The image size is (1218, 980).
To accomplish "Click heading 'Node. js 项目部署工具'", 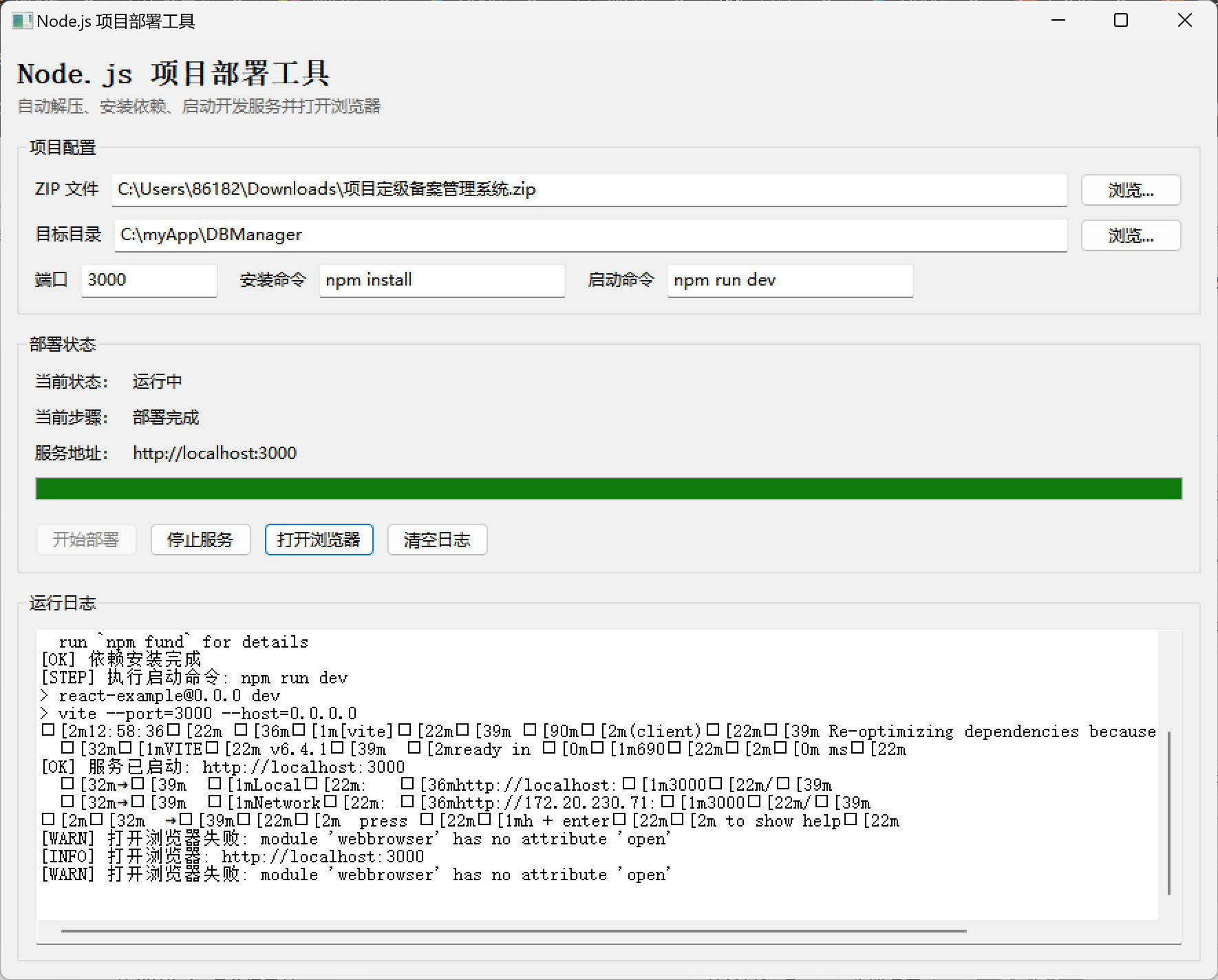I will tap(173, 74).
